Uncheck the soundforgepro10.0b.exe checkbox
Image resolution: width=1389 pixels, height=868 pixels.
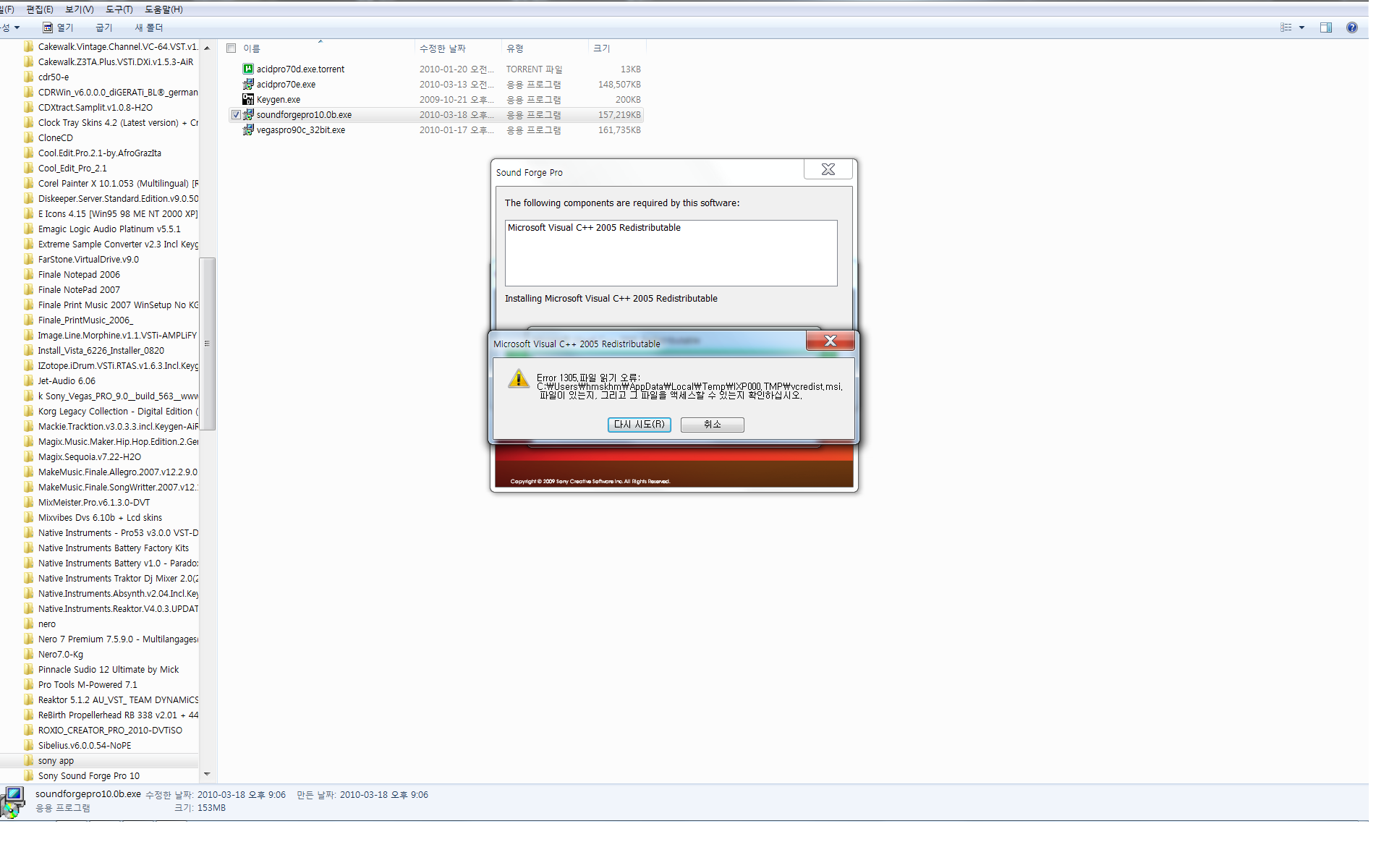pyautogui.click(x=236, y=115)
